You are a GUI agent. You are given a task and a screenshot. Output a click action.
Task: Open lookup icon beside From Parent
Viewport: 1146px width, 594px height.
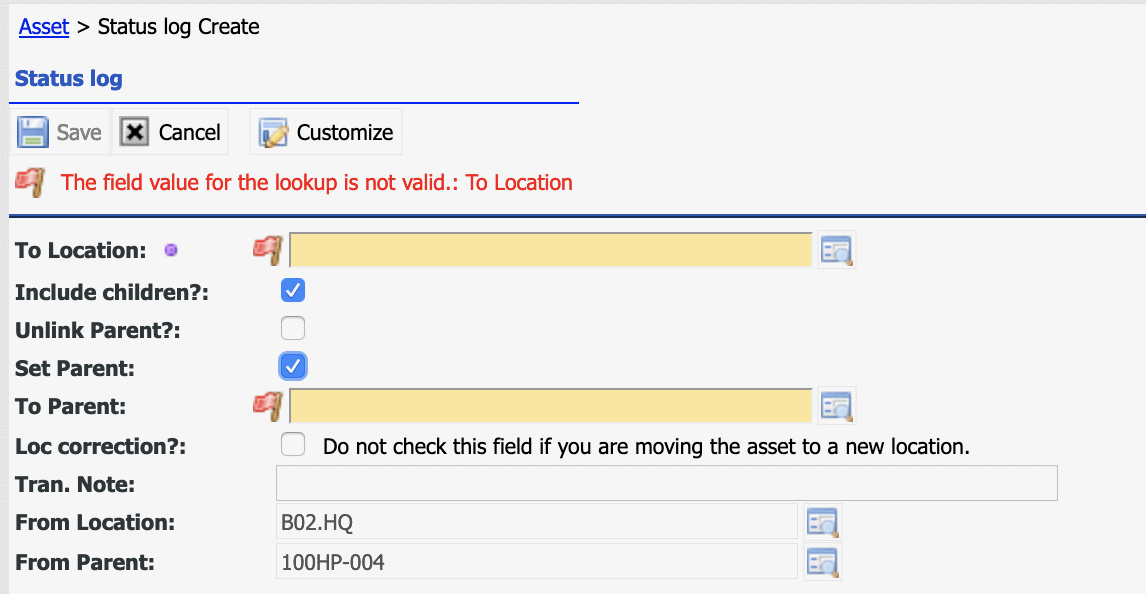pos(822,563)
